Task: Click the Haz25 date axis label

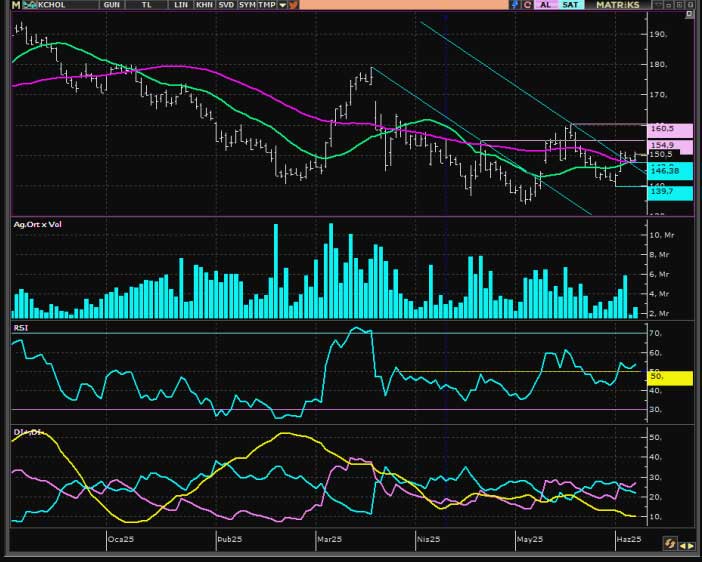Action: pos(629,539)
